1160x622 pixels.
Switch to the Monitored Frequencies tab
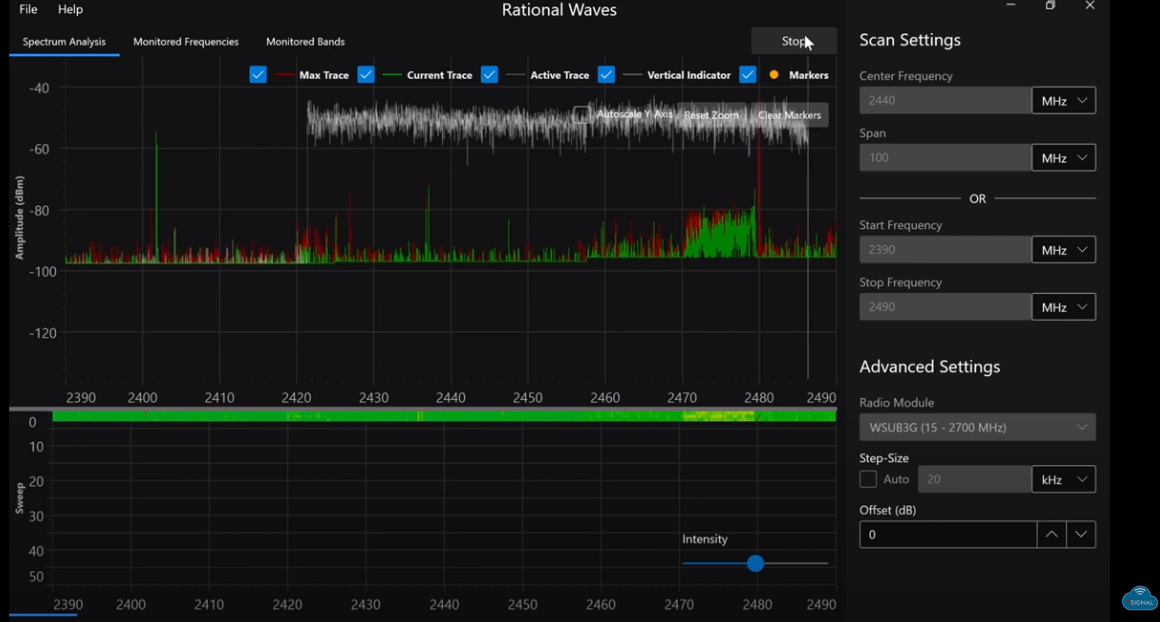pos(186,42)
